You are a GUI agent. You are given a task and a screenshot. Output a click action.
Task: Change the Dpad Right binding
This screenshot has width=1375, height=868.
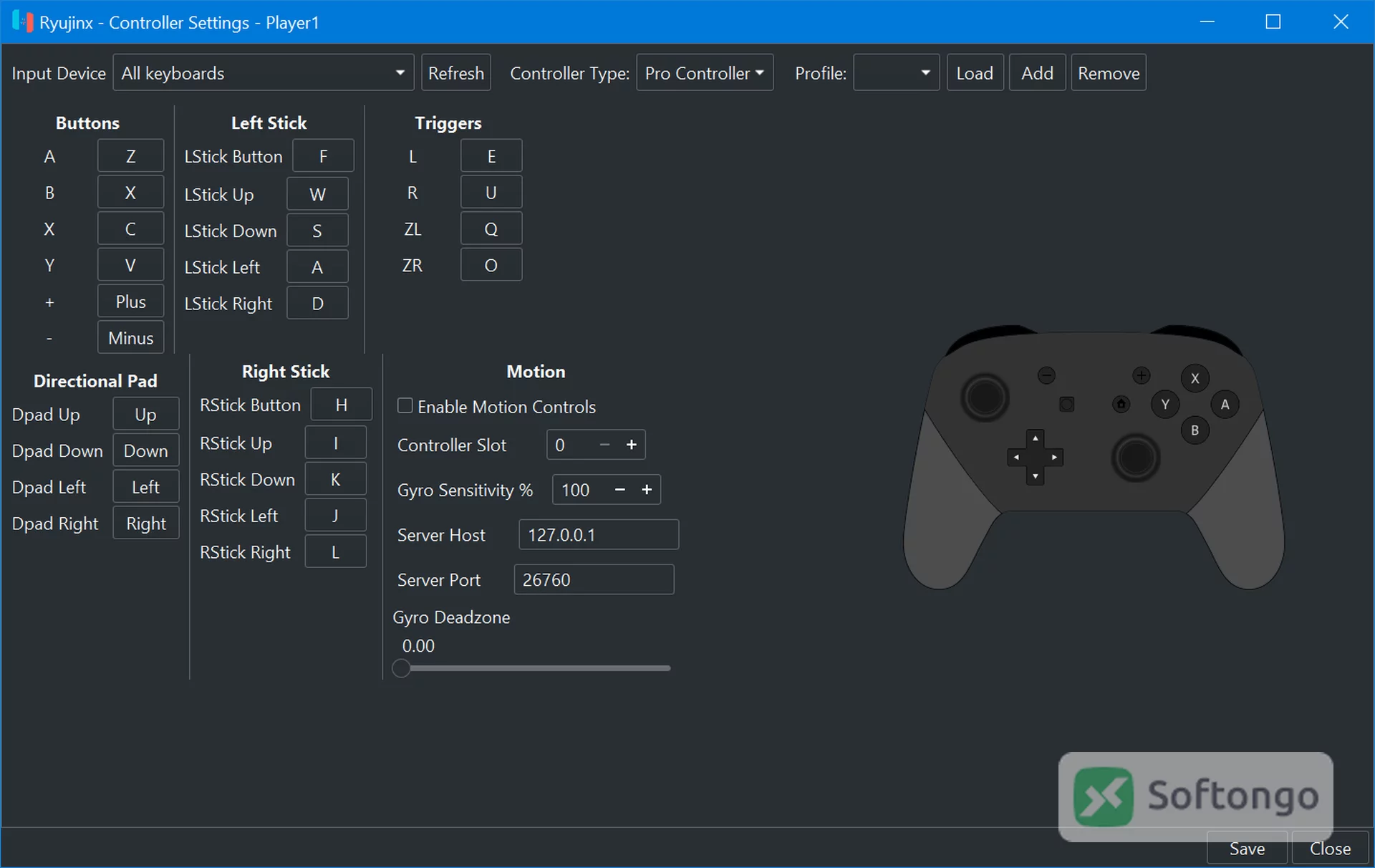point(145,524)
